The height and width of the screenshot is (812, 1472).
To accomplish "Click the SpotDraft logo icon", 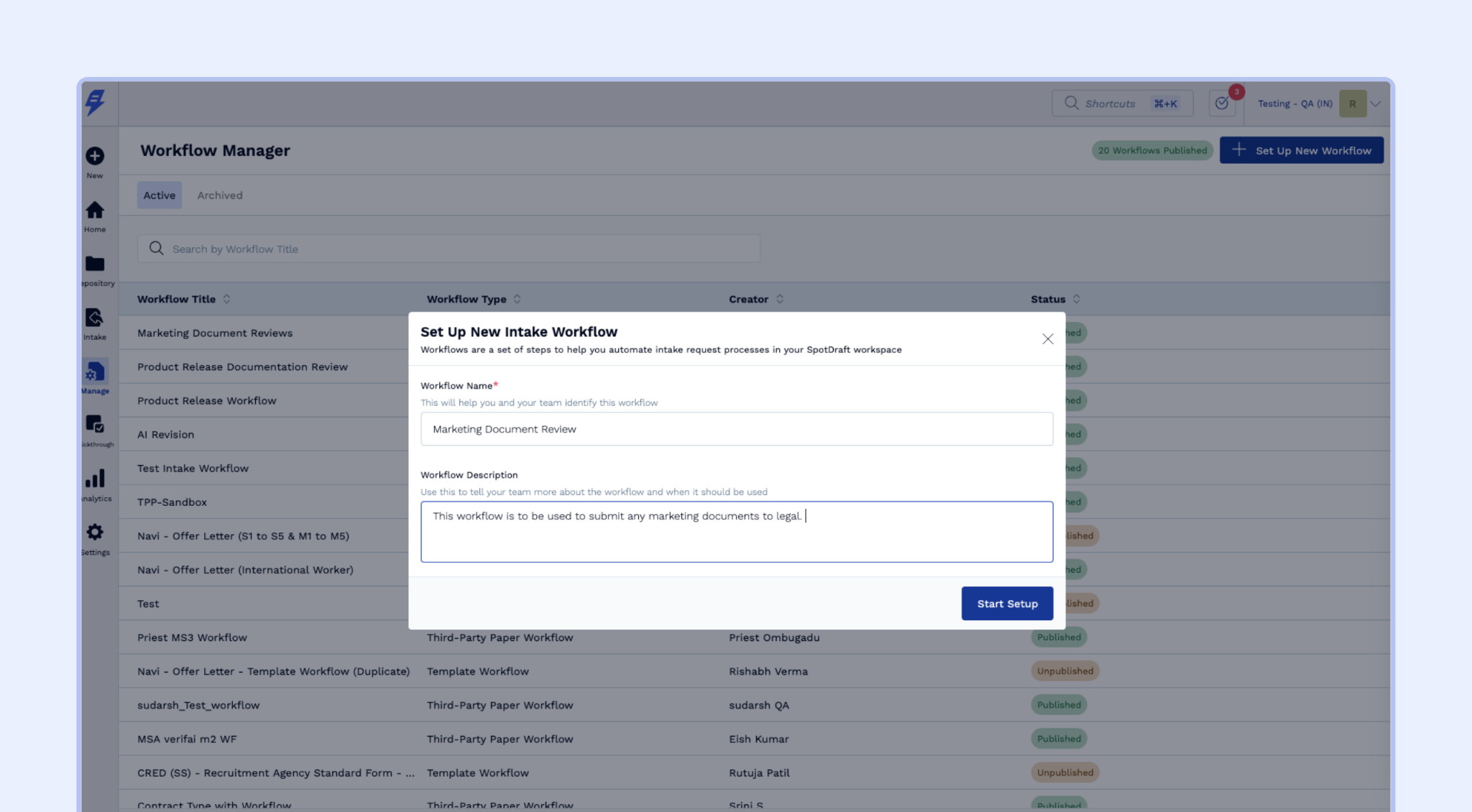I will pos(95,103).
